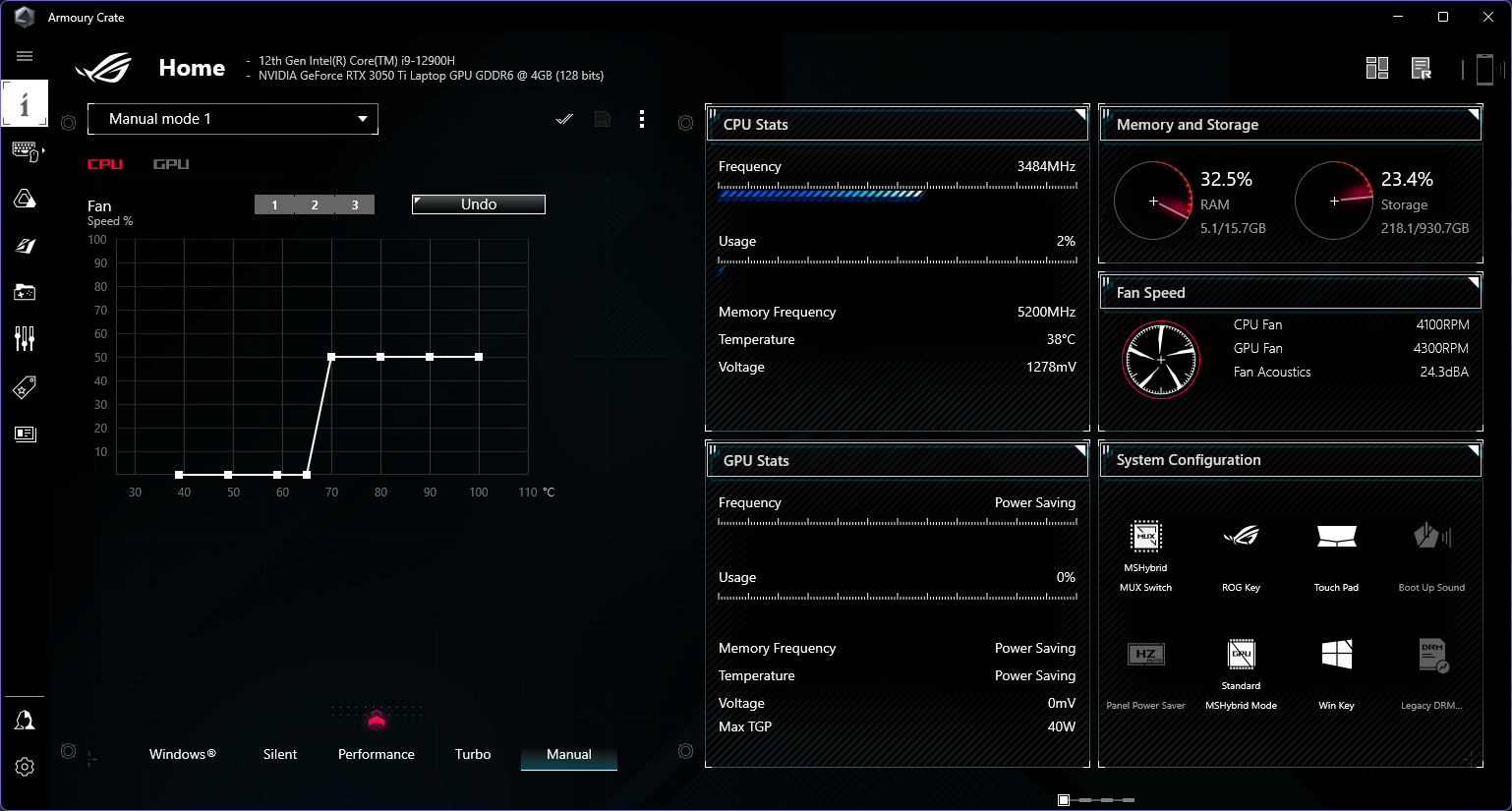Viewport: 1512px width, 811px height.
Task: Open Game Library folder icon in sidebar
Action: [x=25, y=292]
